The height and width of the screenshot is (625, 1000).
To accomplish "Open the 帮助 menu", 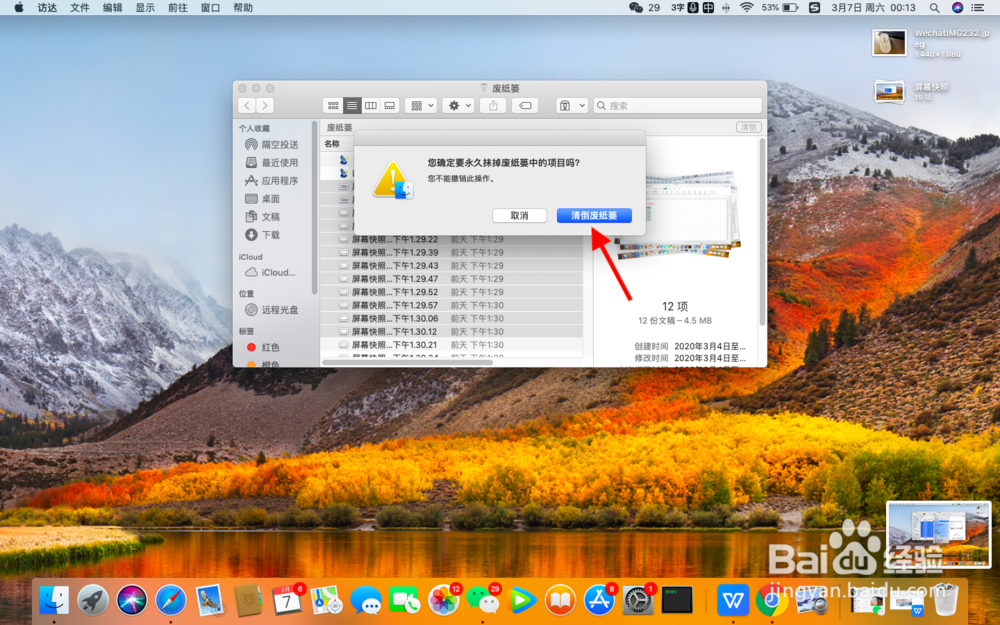I will [243, 8].
